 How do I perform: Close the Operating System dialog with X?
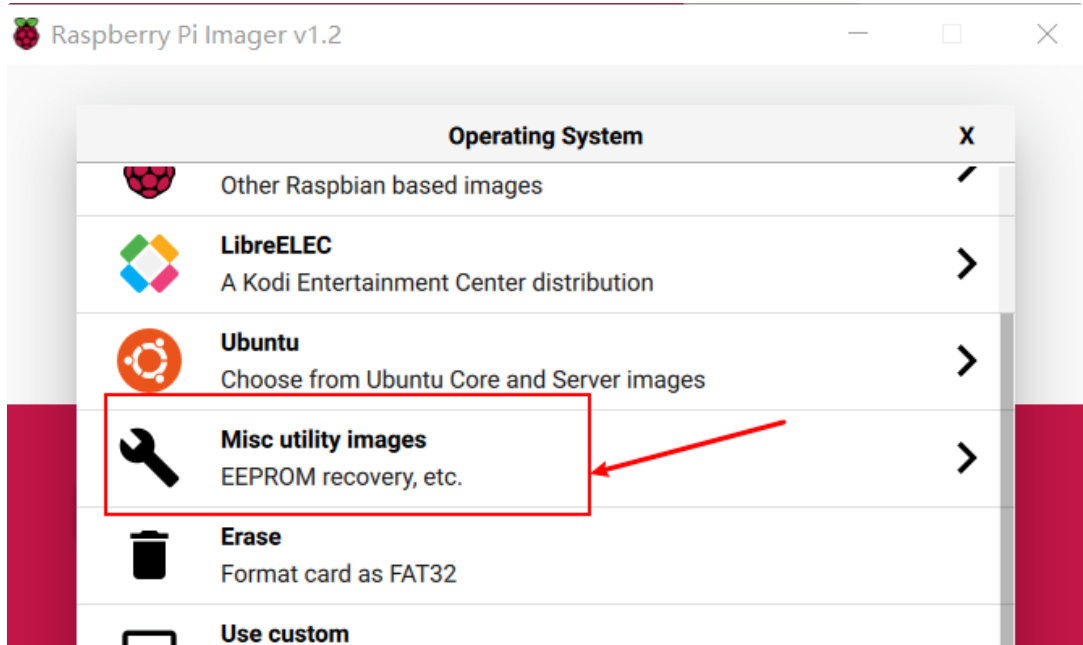pos(967,135)
